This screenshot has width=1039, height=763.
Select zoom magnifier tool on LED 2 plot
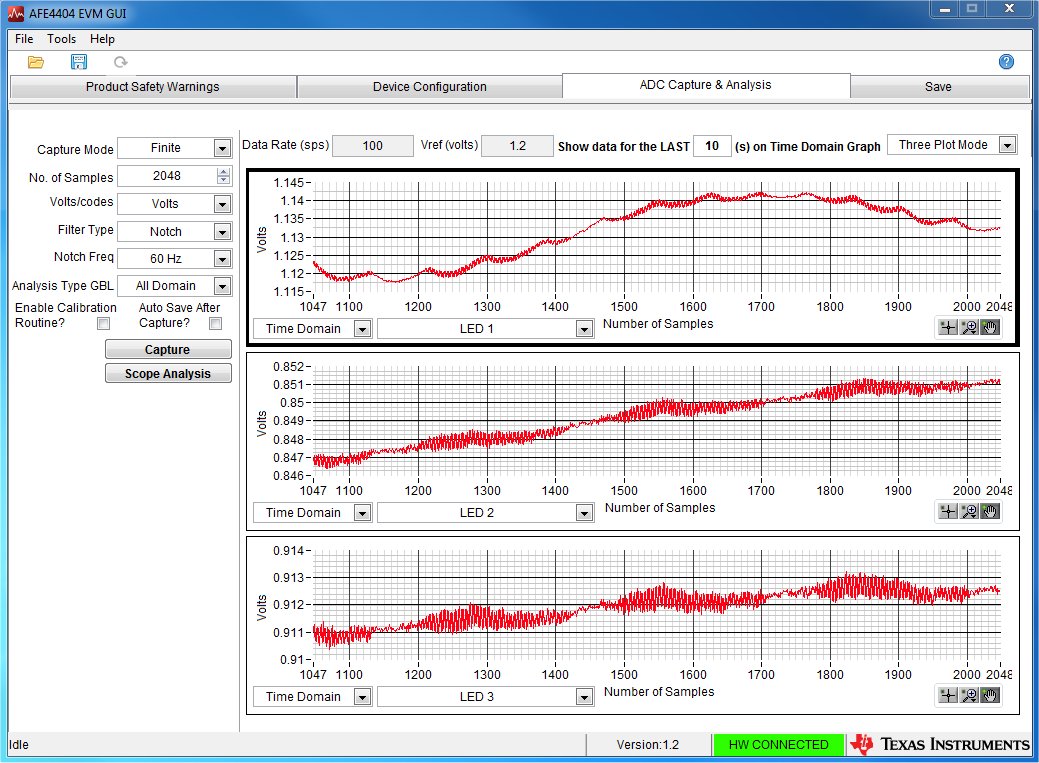point(969,511)
